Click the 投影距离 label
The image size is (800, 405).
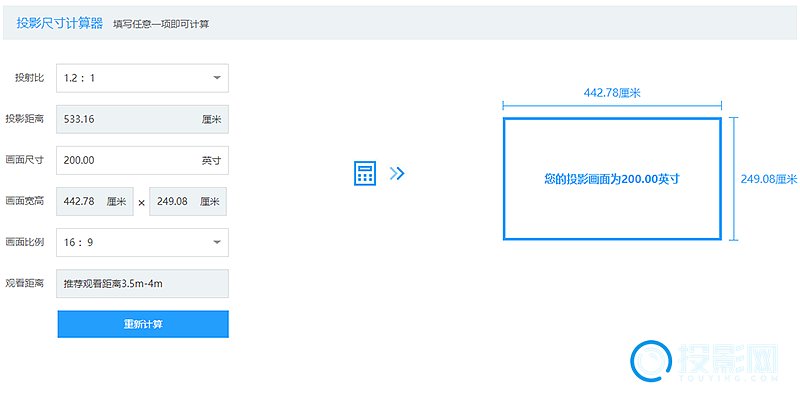click(24, 119)
